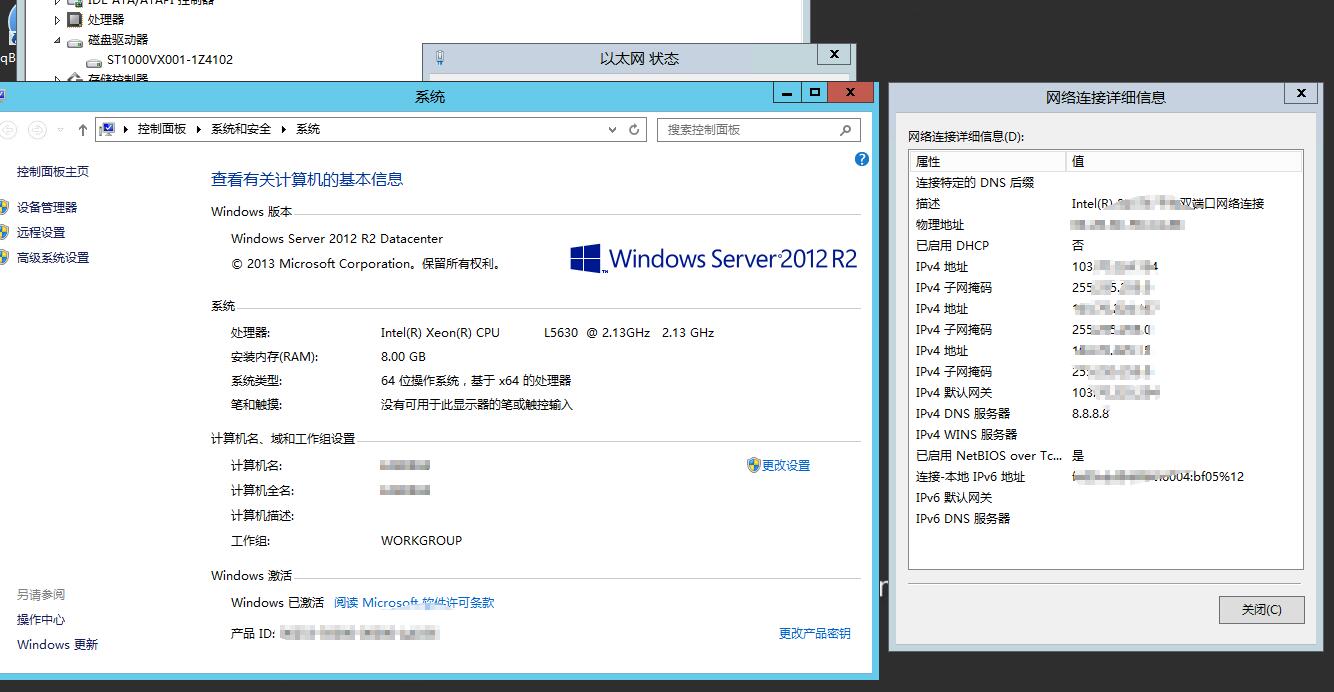The image size is (1334, 692).
Task: Click the ST1000VX001 disk icon
Action: (x=94, y=61)
